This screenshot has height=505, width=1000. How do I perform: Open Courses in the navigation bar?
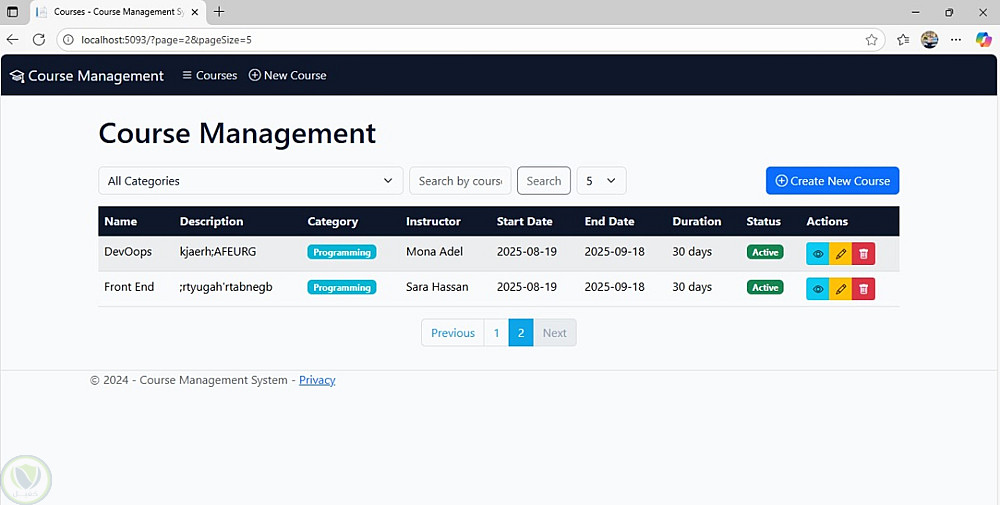pos(210,75)
